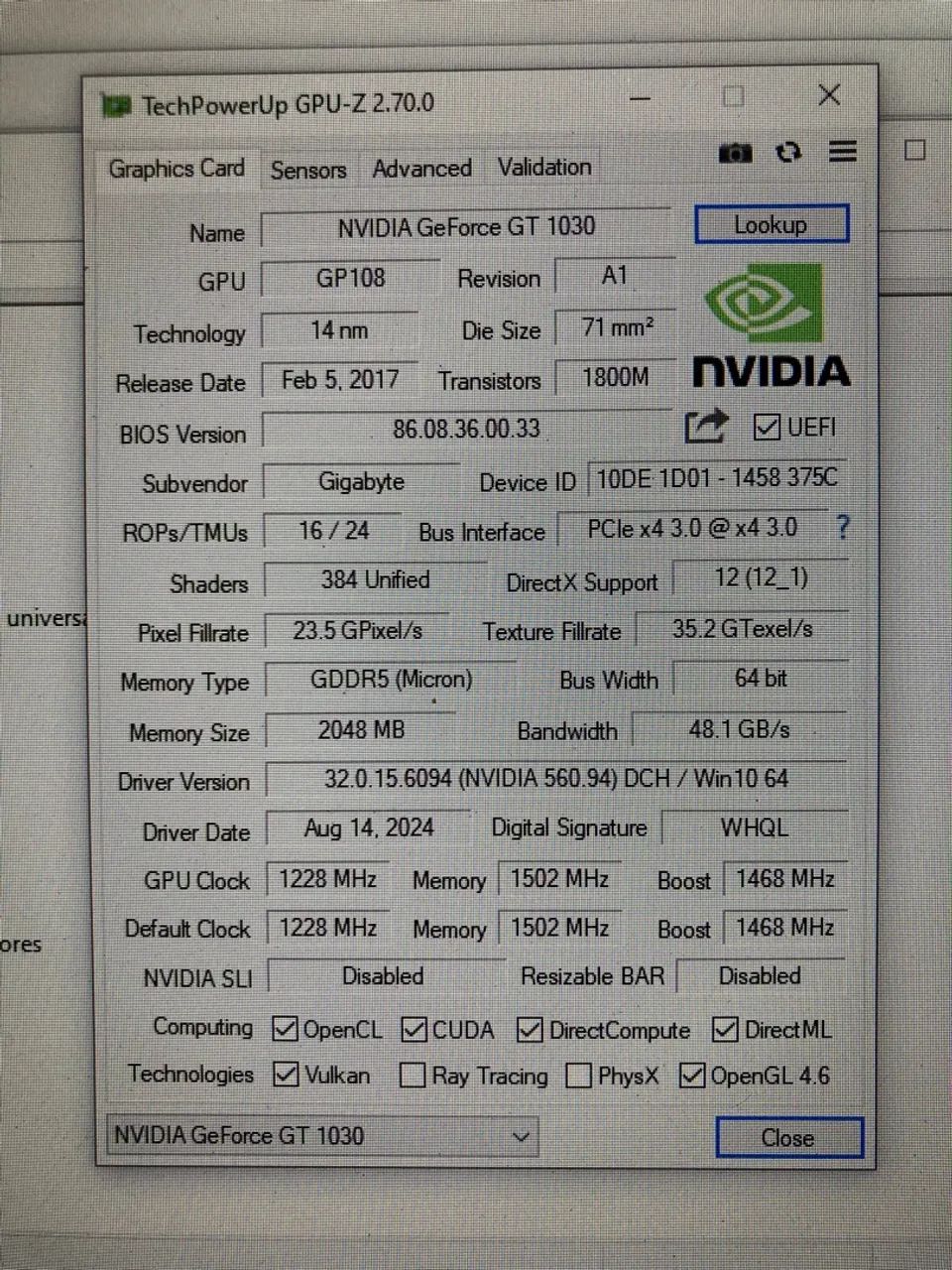Open the hamburger menu icon
Screen dimensions: 952x1270
click(x=843, y=152)
